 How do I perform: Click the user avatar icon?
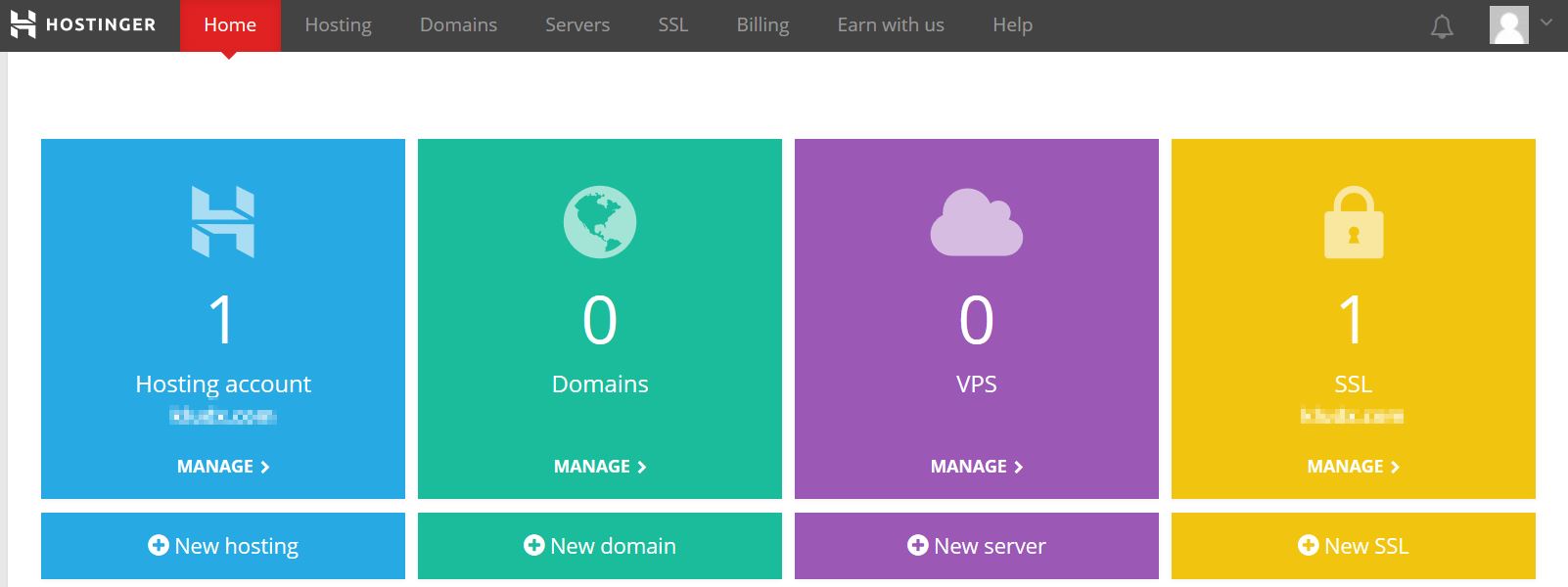tap(1508, 24)
